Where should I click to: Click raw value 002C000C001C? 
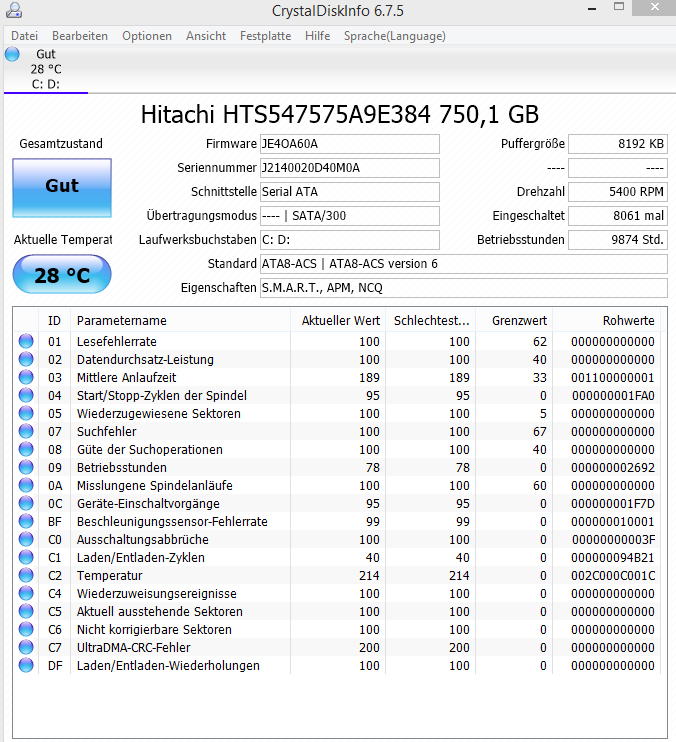click(x=613, y=575)
